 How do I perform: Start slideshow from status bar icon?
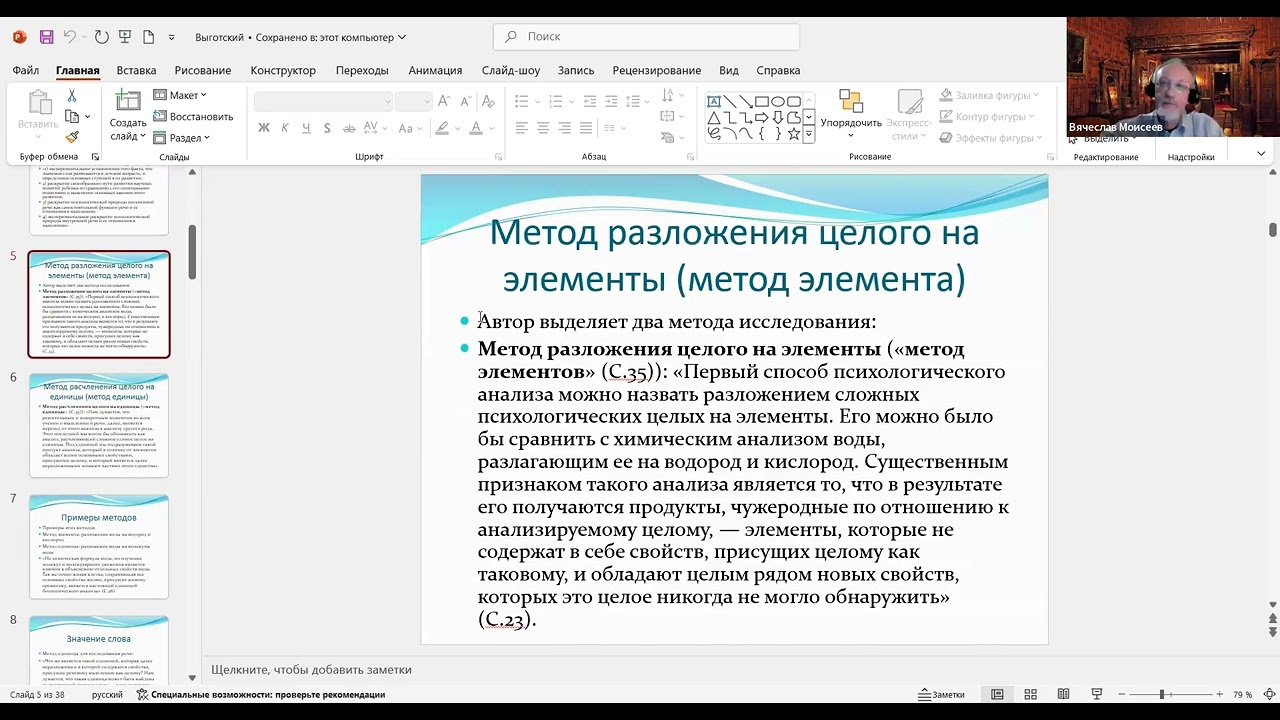click(1096, 694)
